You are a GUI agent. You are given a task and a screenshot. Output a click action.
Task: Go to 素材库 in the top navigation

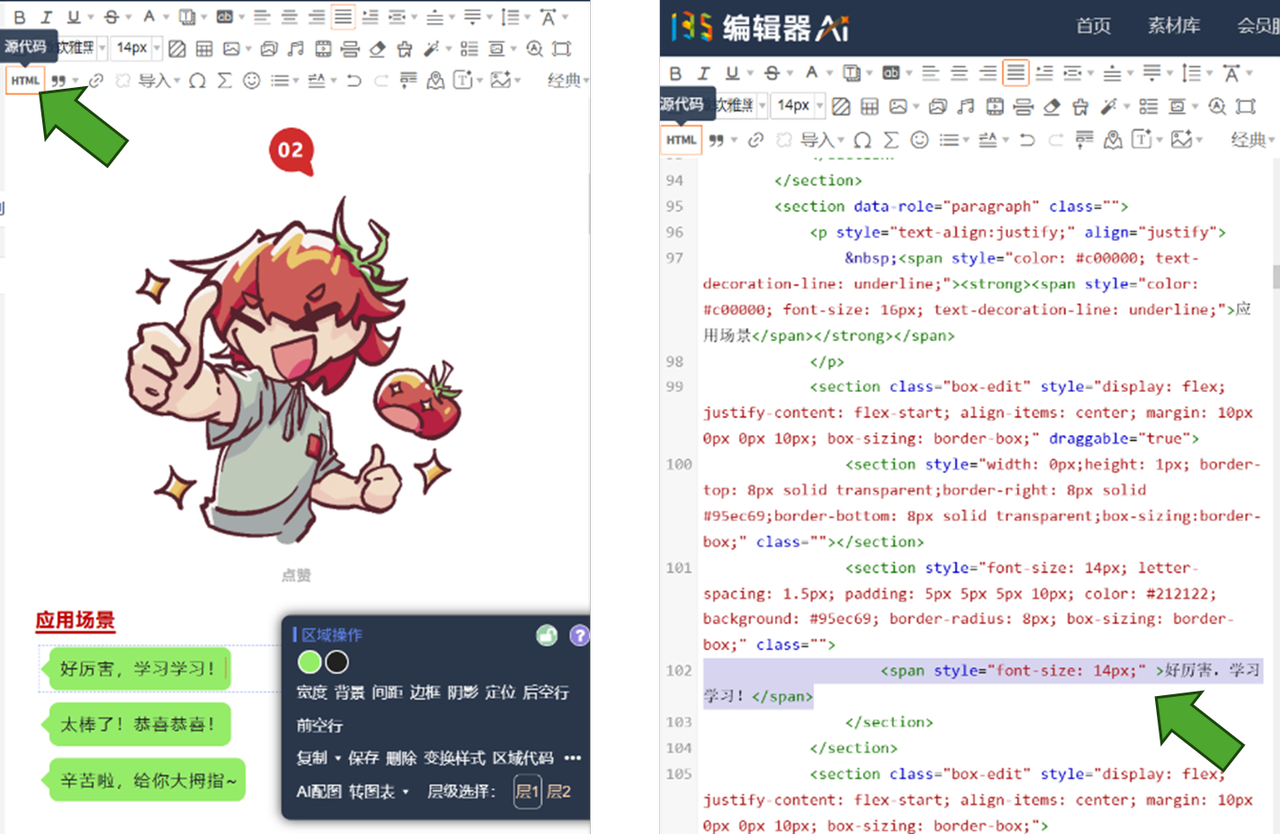click(1173, 26)
